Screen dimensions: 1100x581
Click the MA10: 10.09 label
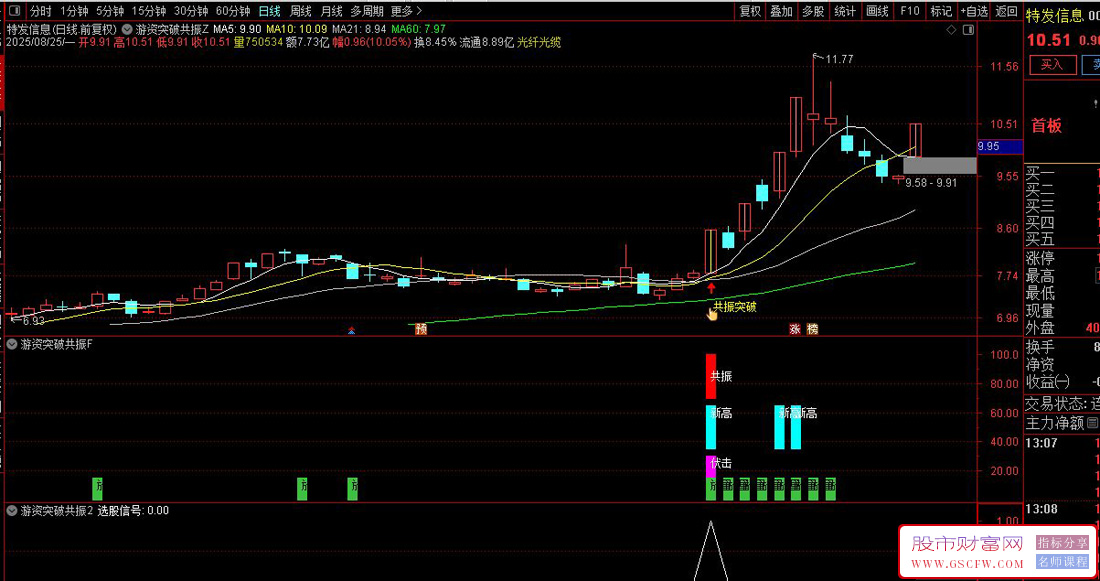[x=297, y=29]
